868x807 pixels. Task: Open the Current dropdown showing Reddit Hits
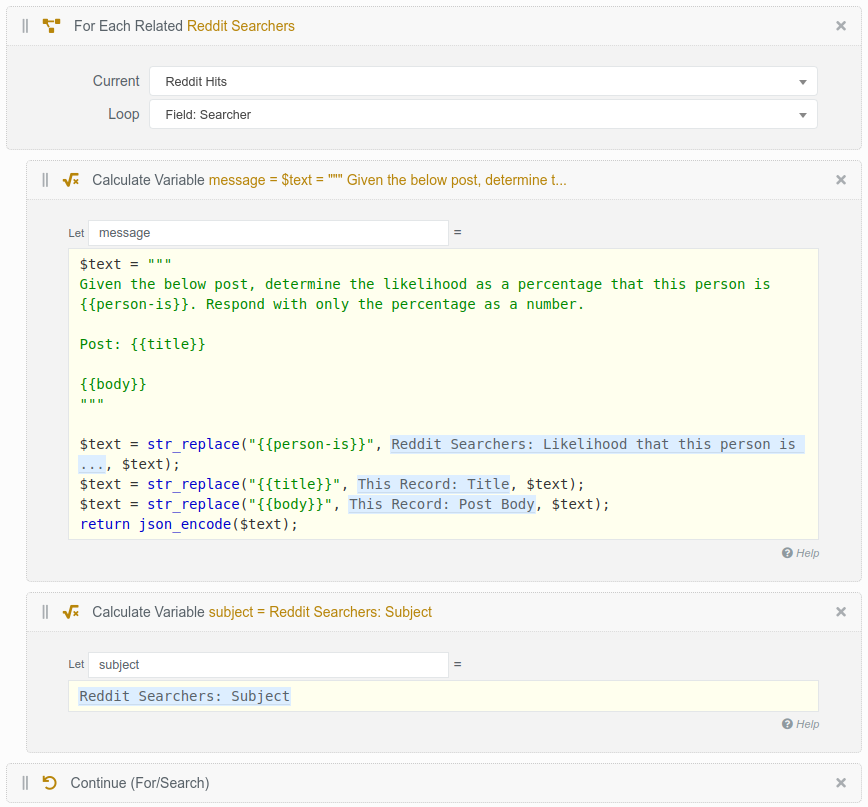tap(483, 81)
